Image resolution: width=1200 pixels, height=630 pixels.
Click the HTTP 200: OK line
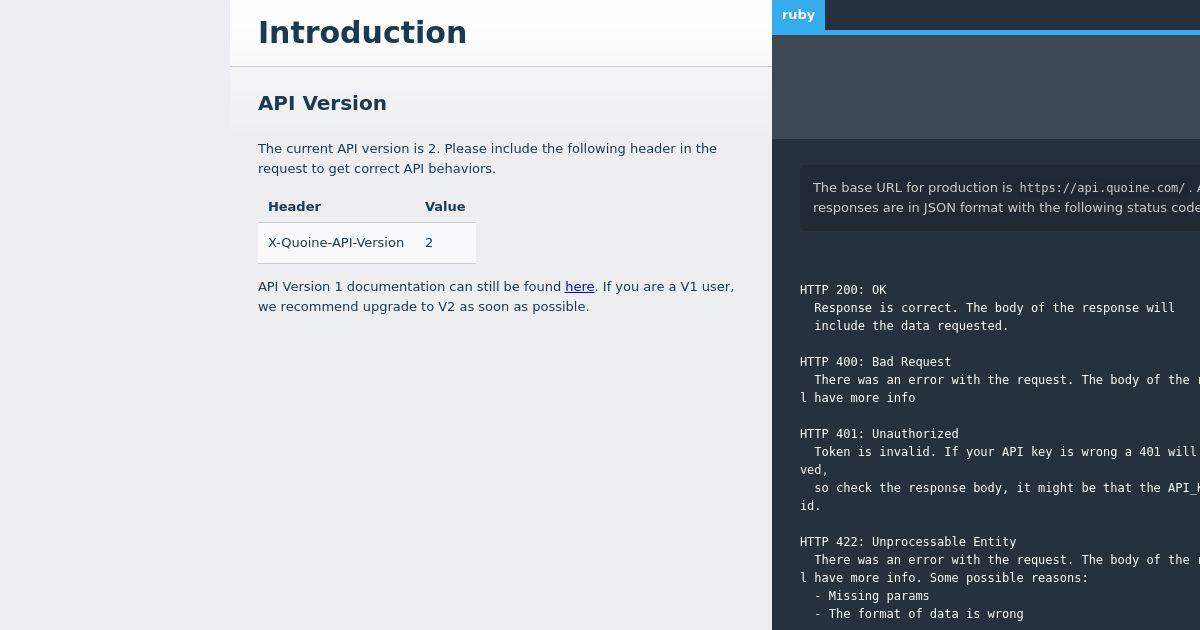843,290
